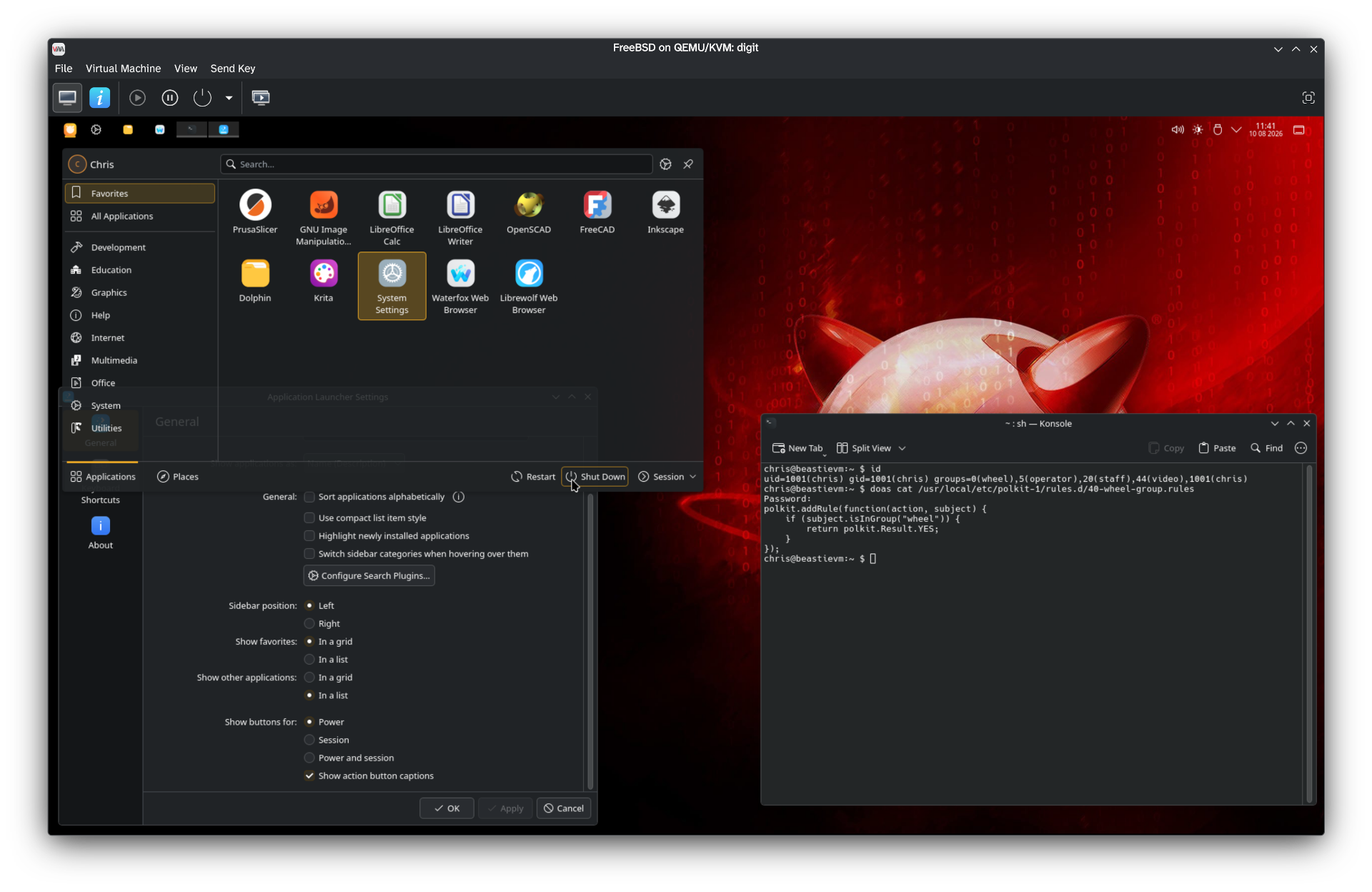Open the Multimedia category

coord(140,360)
